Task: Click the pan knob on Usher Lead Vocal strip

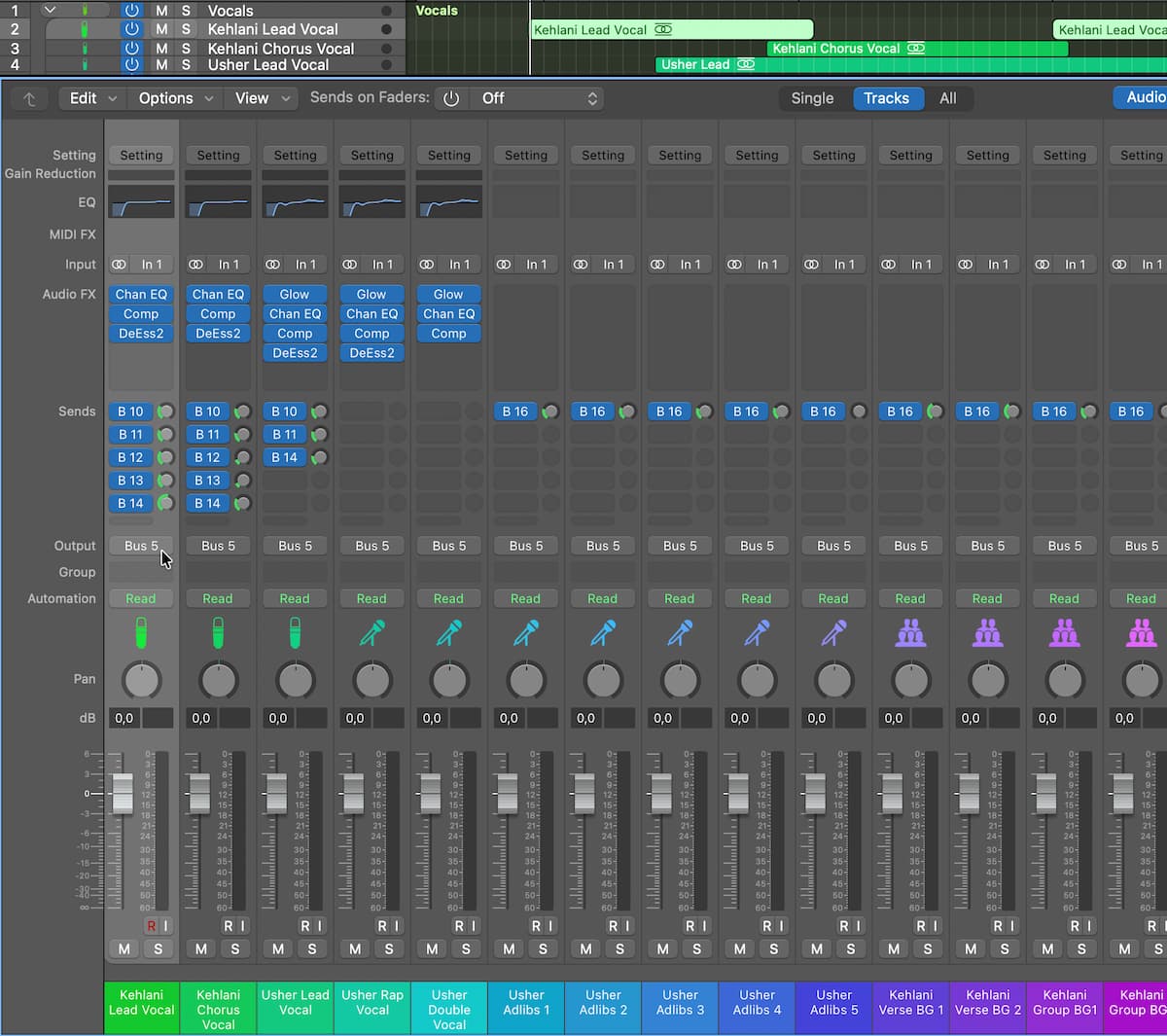Action: (295, 681)
